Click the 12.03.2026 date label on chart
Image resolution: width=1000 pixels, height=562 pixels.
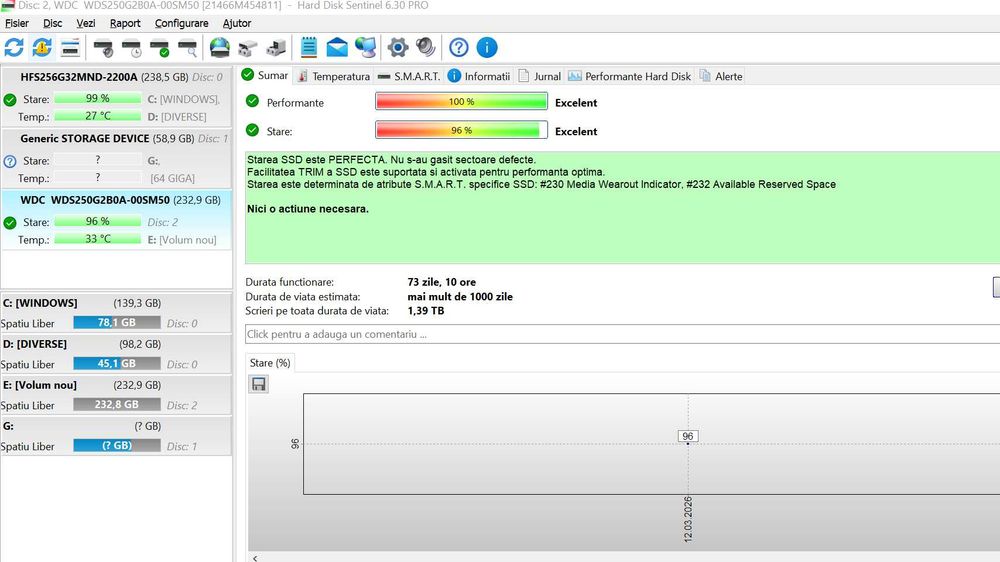[x=688, y=519]
